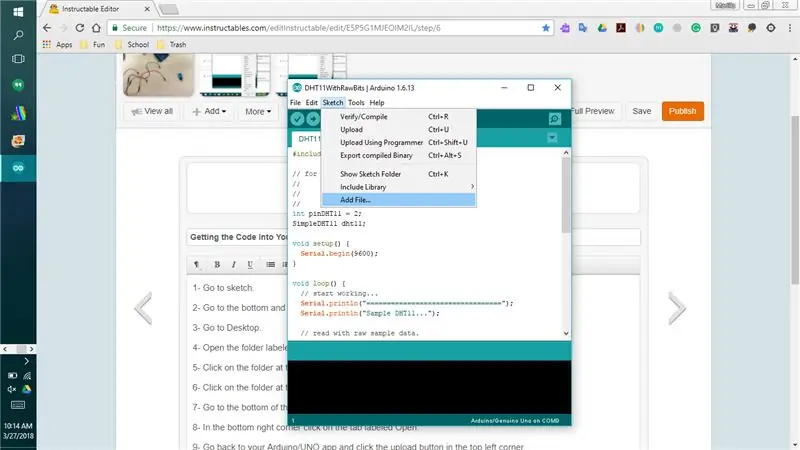The image size is (800, 450).
Task: Open the Arduino Serial Monitor icon
Action: [x=555, y=119]
